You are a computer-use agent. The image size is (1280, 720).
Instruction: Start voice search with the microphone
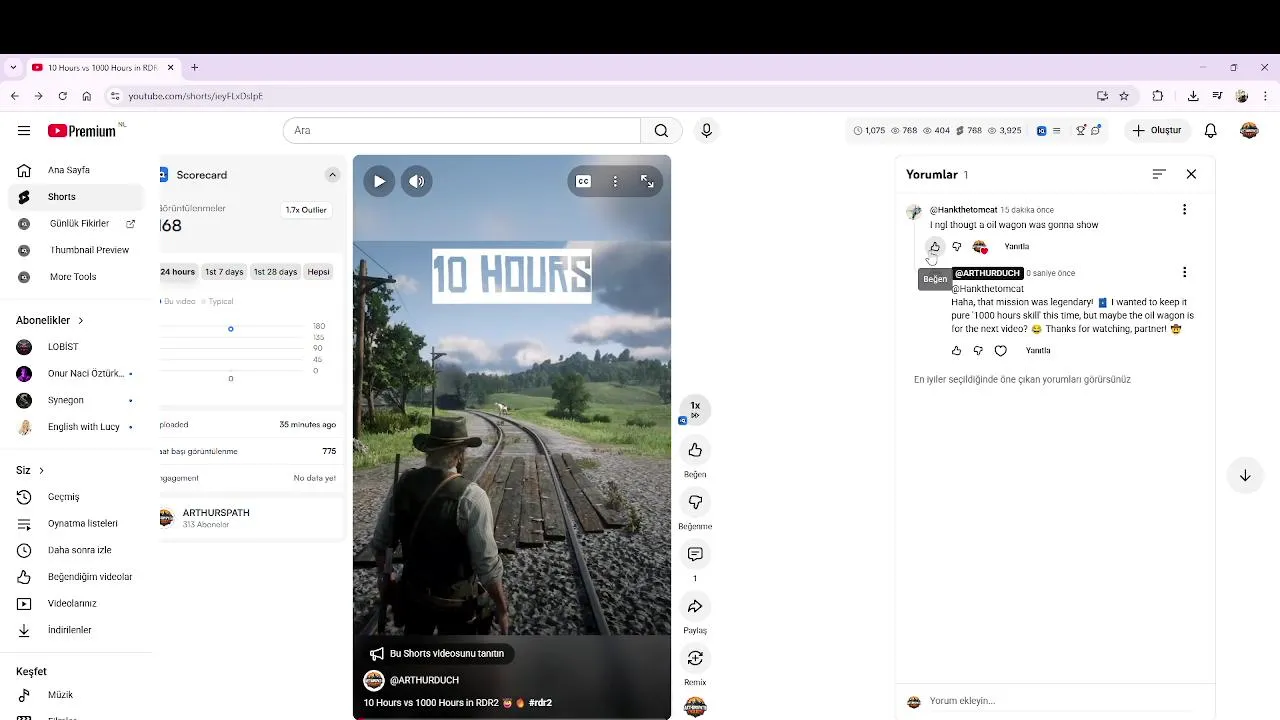(x=706, y=131)
